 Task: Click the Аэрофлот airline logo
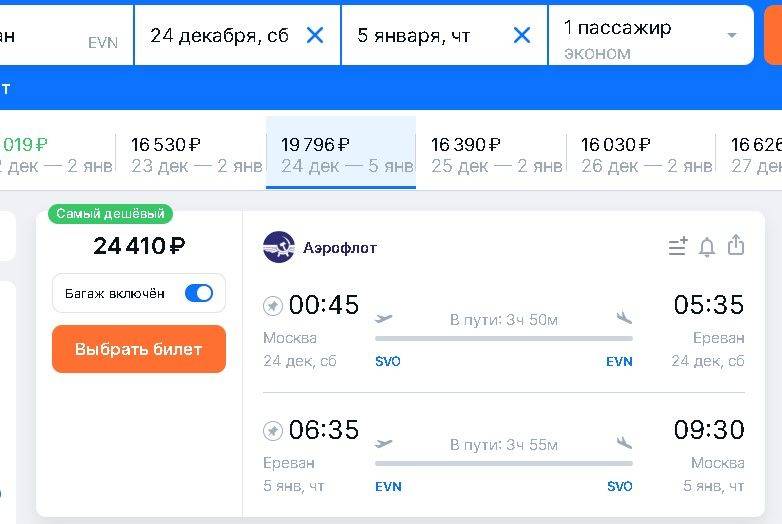click(x=279, y=247)
